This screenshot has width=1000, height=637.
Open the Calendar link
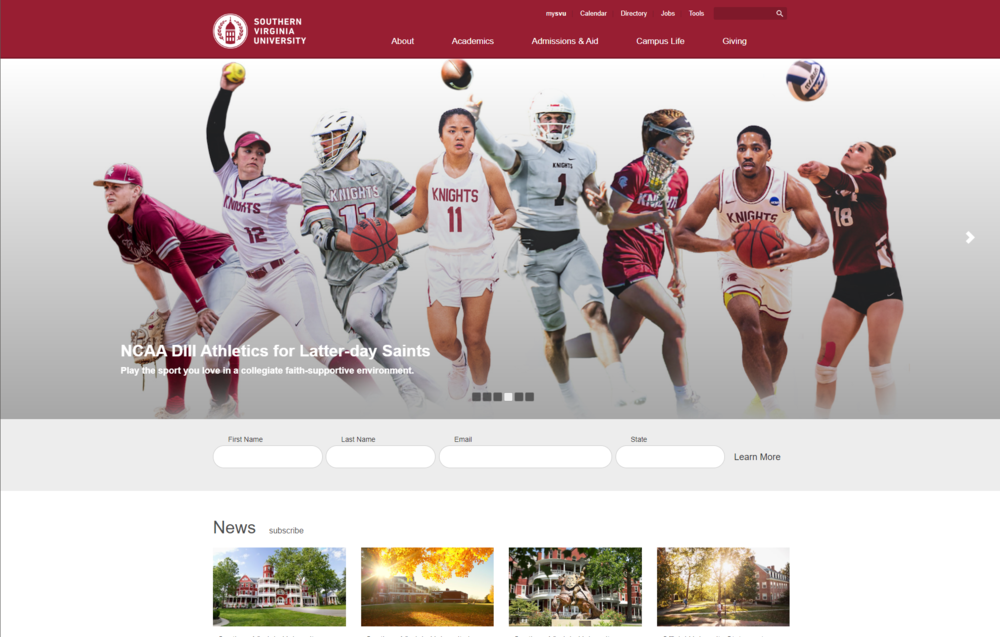pyautogui.click(x=593, y=13)
